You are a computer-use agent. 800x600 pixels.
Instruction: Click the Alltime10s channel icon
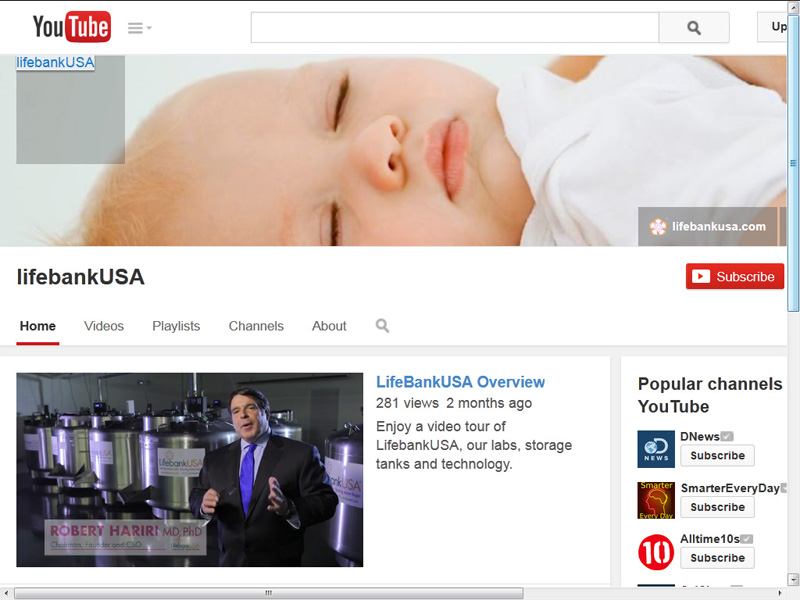(x=656, y=551)
